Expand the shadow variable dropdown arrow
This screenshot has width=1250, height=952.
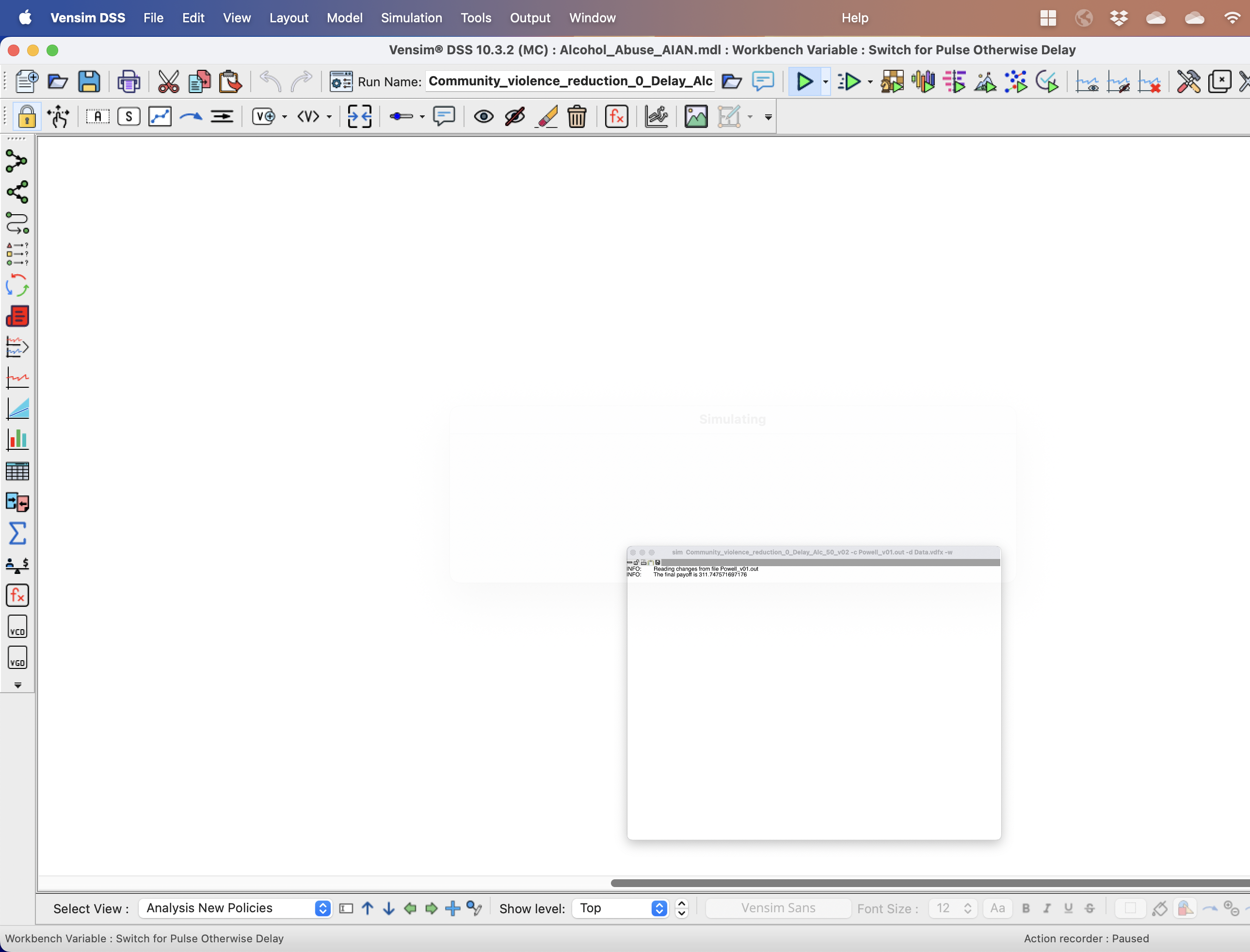pos(285,117)
